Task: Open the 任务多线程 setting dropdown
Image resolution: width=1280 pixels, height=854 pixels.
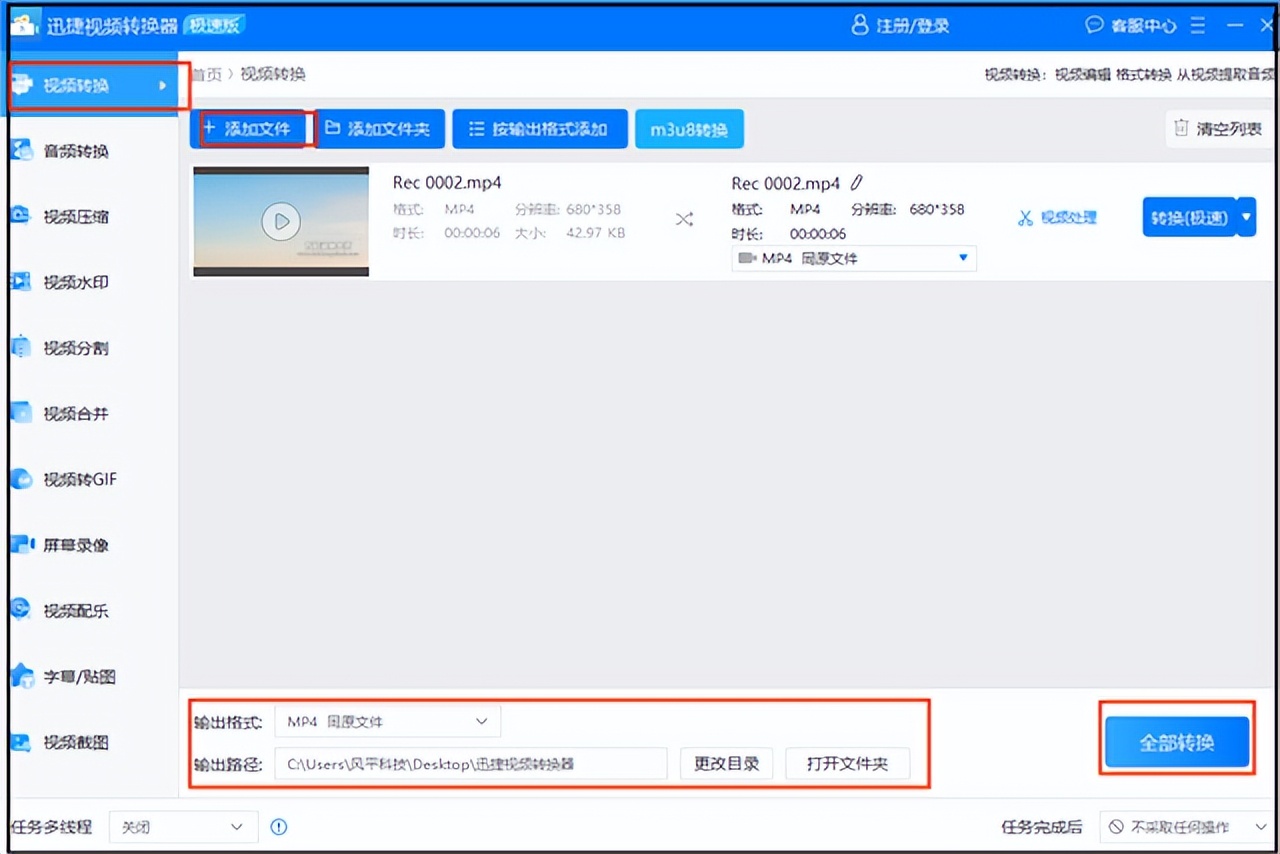Action: [183, 827]
